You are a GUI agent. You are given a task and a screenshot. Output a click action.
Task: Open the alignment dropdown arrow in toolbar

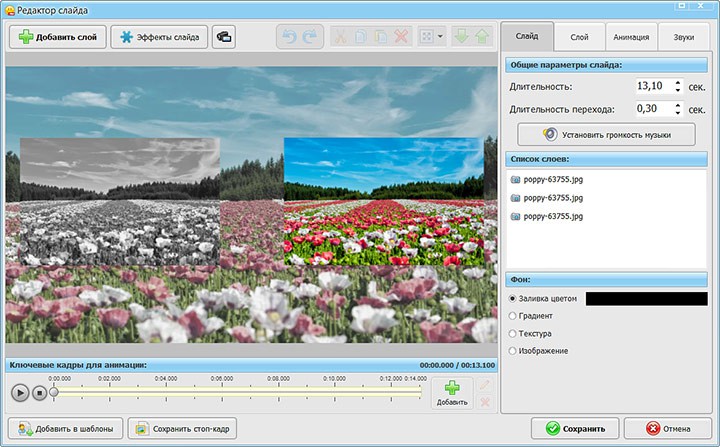(x=441, y=38)
